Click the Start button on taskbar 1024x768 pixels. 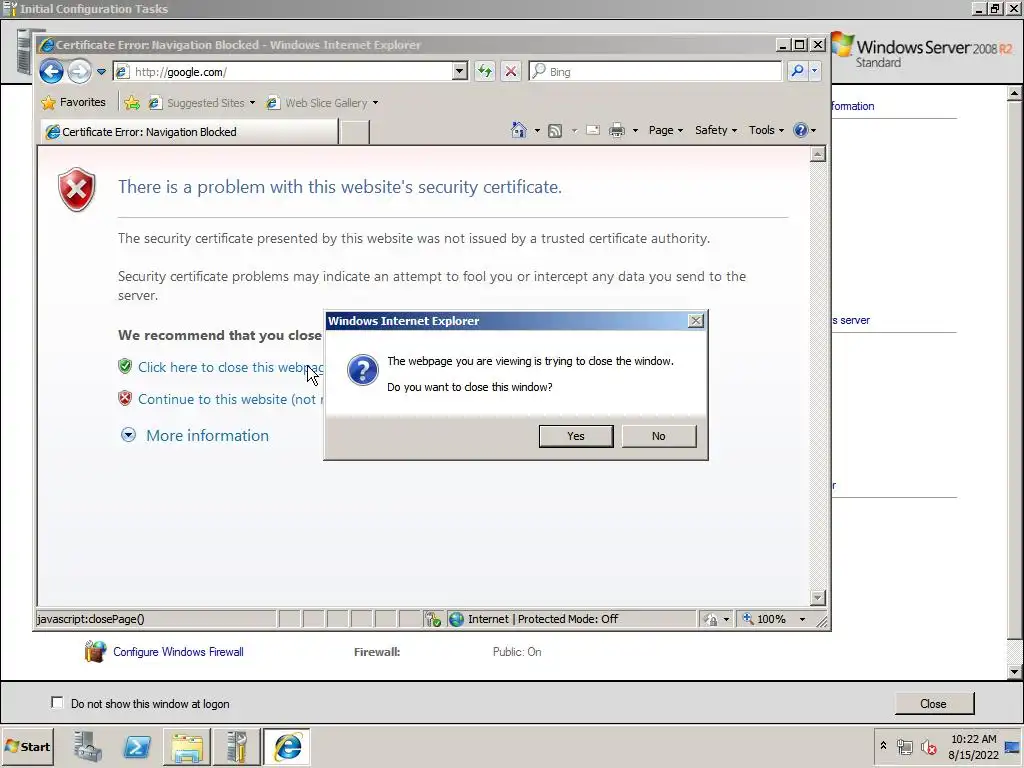(x=27, y=746)
